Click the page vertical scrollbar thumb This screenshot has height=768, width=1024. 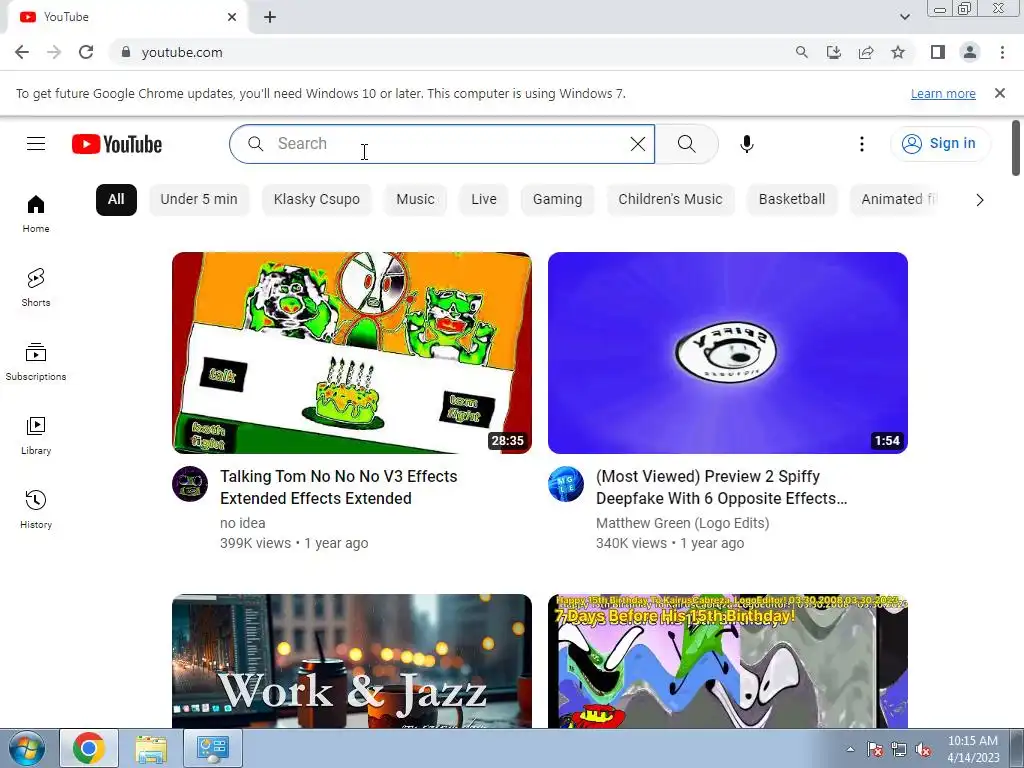[1016, 148]
